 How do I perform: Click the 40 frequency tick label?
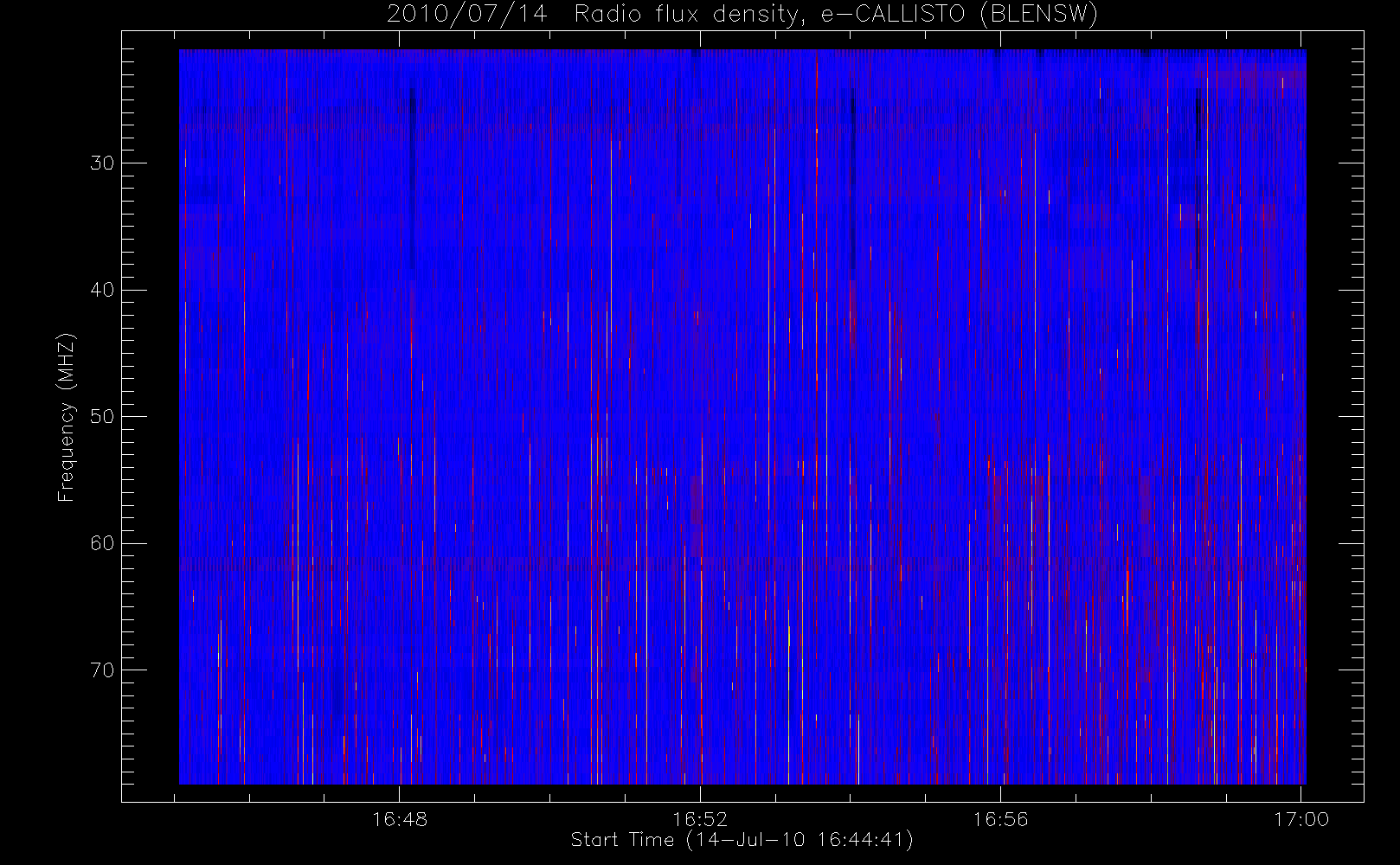[x=102, y=290]
